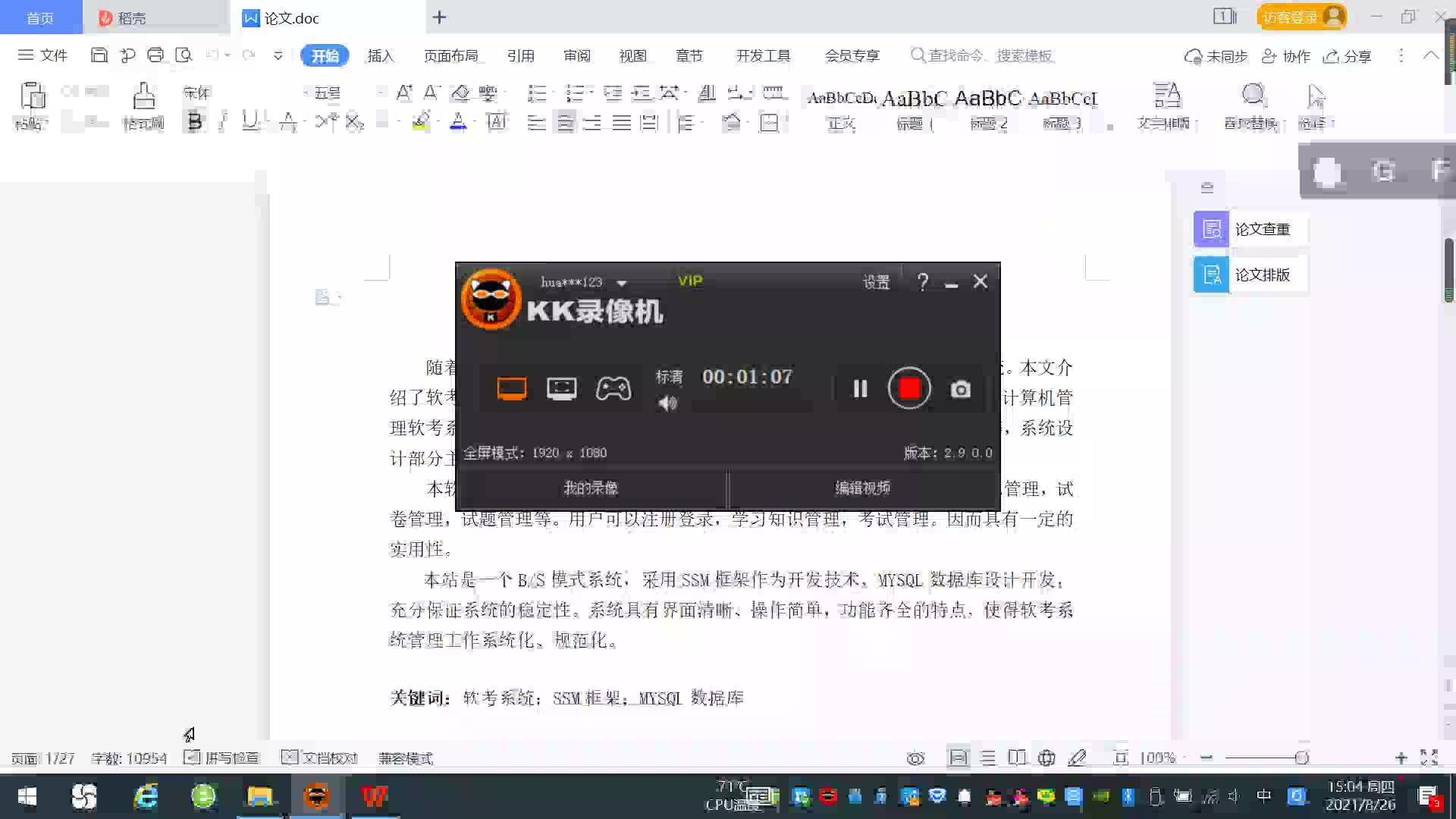Expand the hua***123 account dropdown
This screenshot has width=1456, height=819.
(622, 283)
